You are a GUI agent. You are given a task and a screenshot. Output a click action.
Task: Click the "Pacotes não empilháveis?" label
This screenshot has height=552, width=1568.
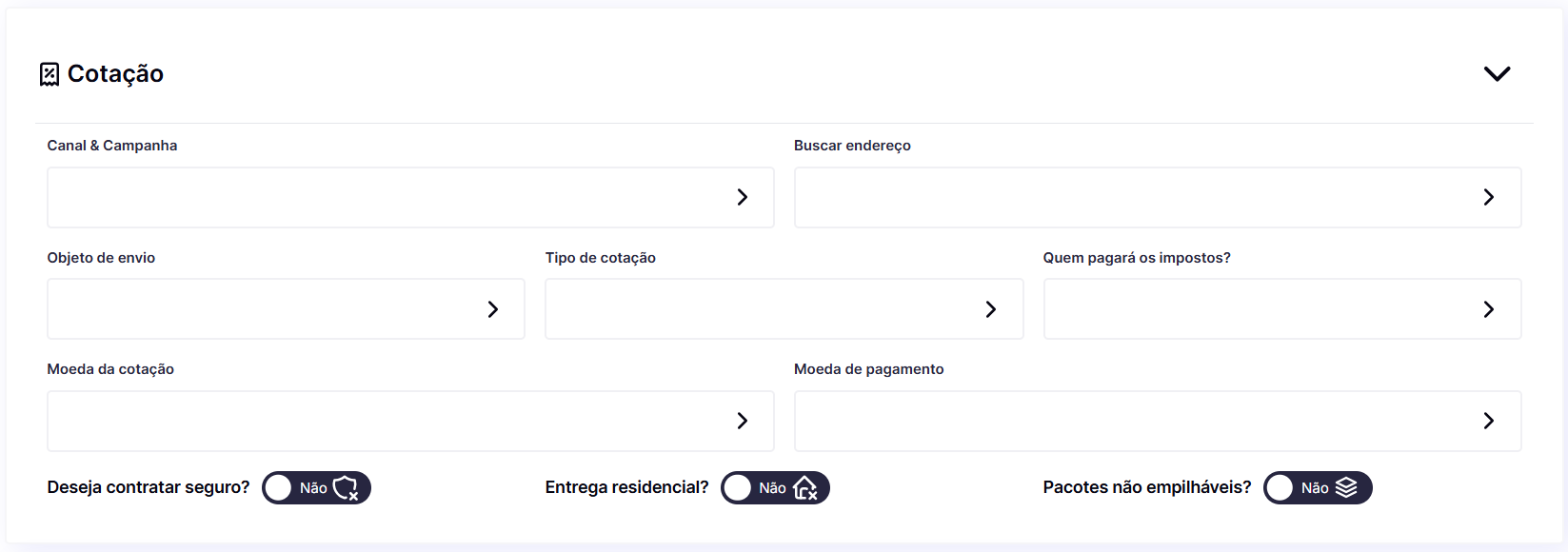[x=1146, y=487]
